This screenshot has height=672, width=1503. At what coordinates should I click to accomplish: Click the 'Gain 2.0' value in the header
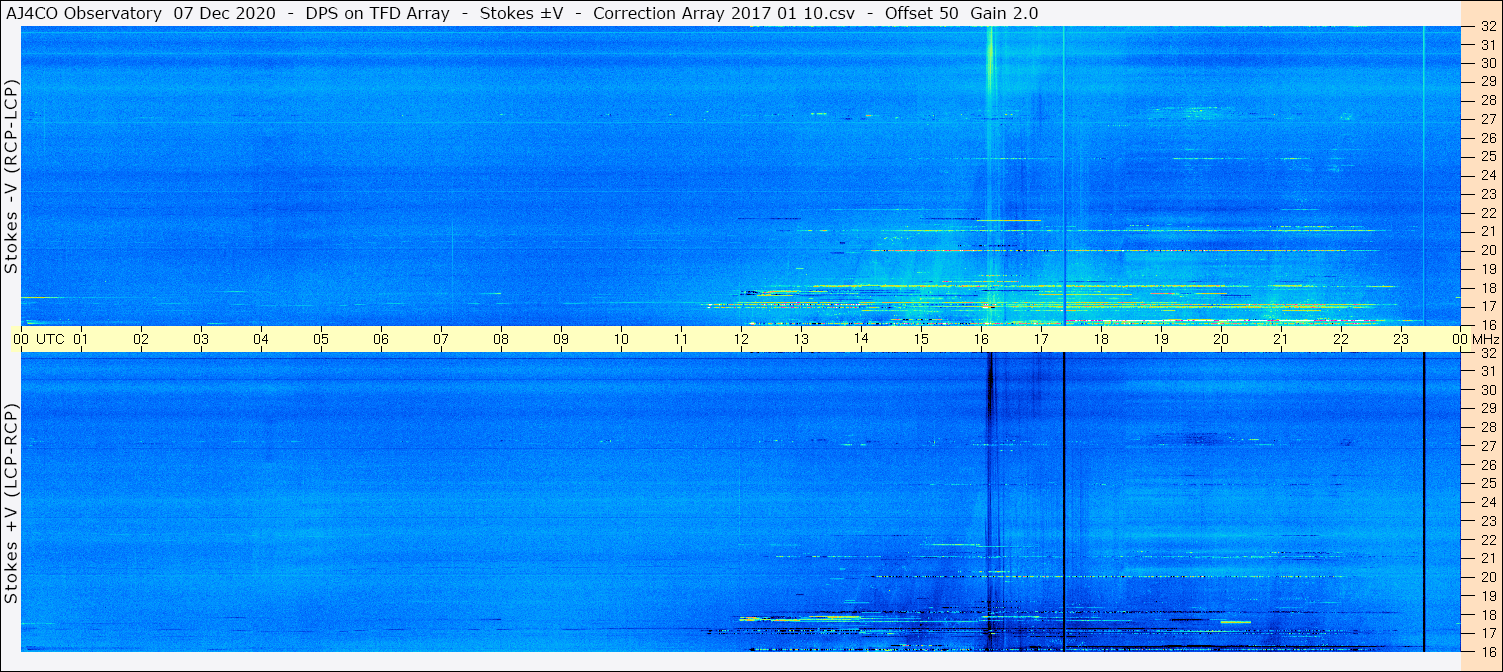1004,13
